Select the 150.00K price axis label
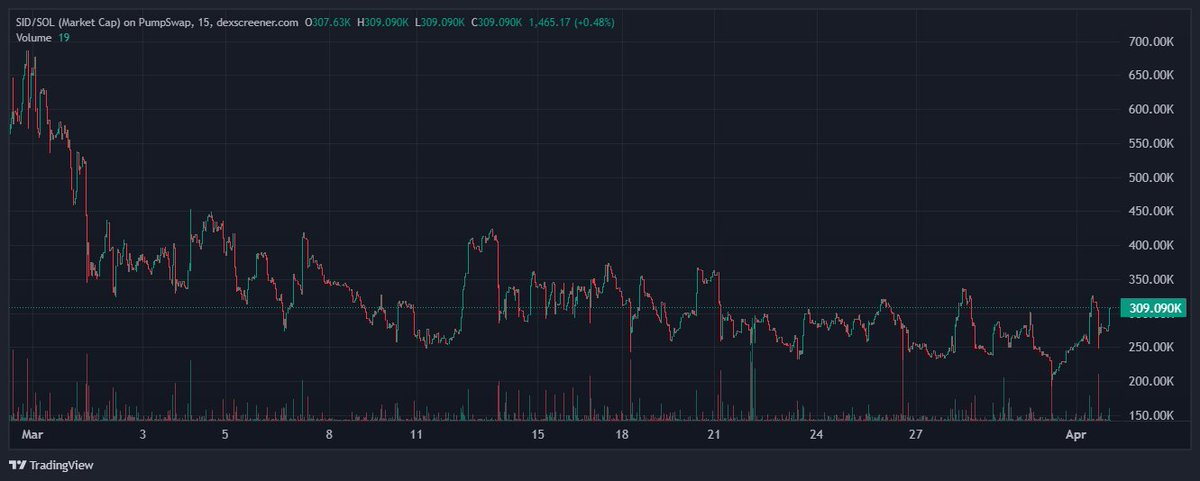 (1149, 416)
